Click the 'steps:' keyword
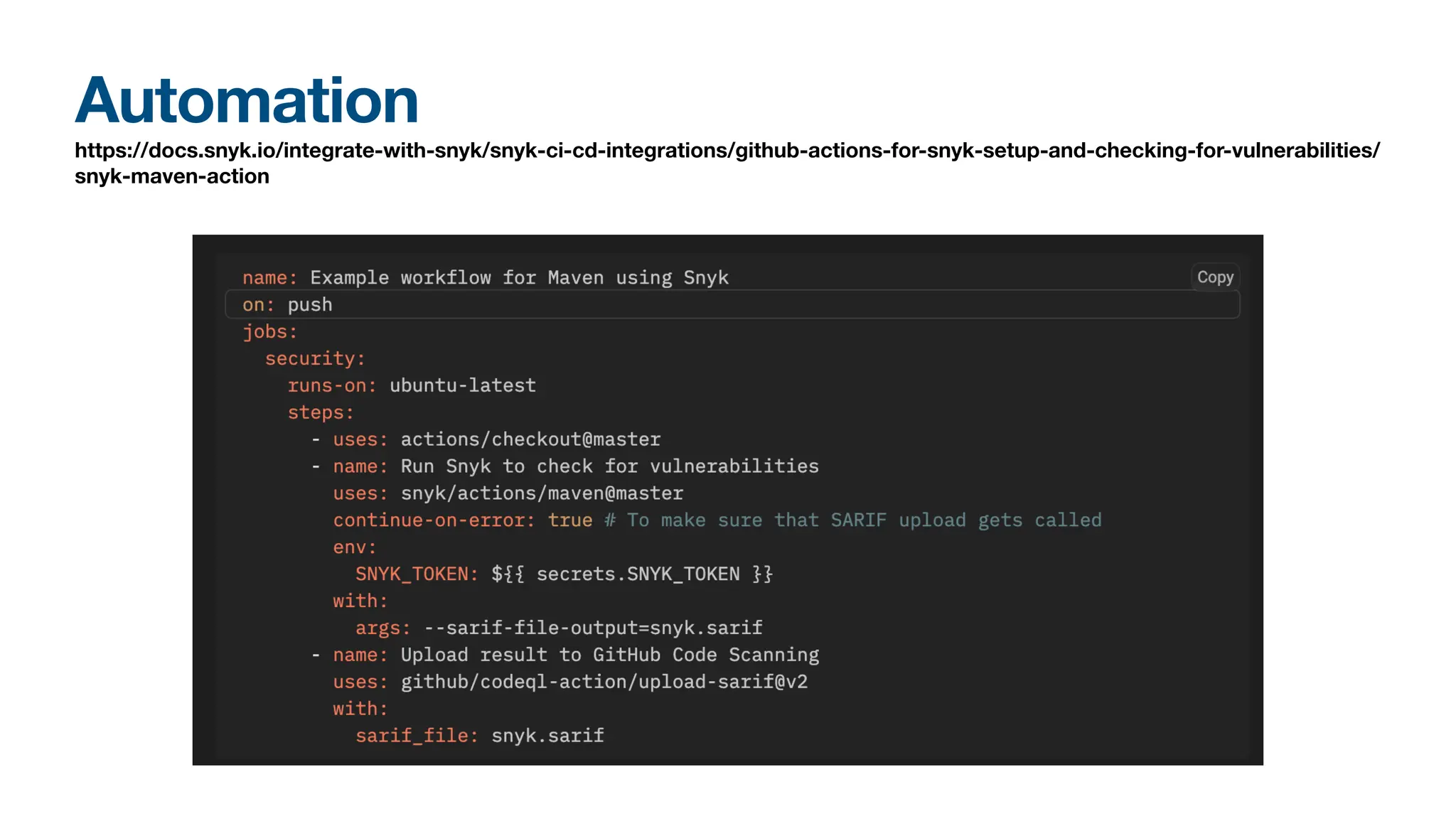1456x819 pixels. 321,413
